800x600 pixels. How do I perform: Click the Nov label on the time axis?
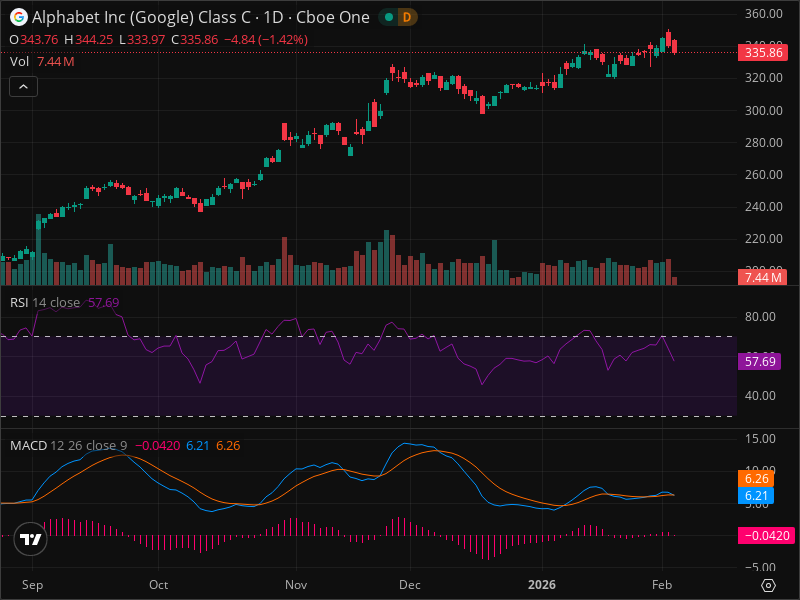pos(296,585)
